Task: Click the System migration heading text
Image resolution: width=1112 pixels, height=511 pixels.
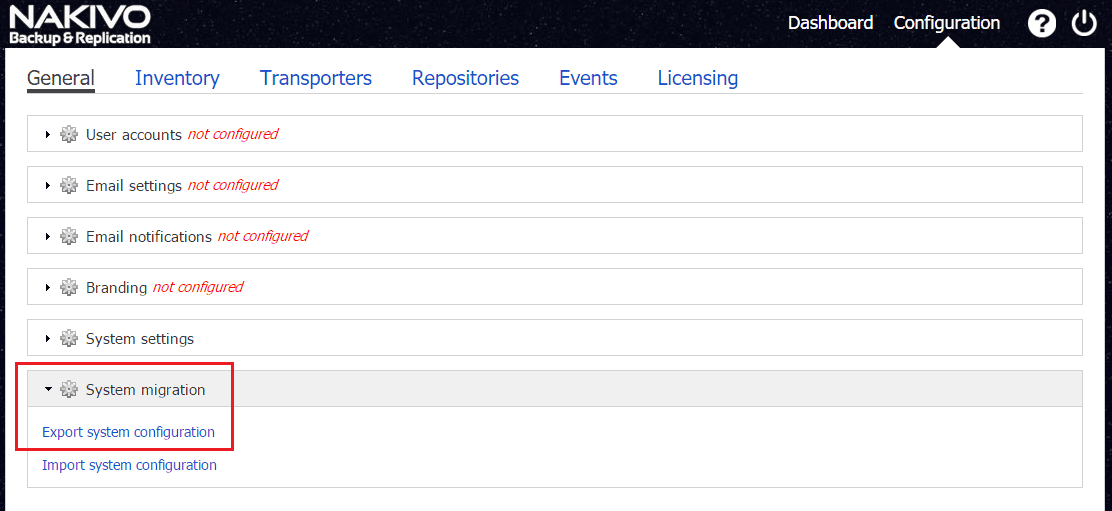Action: pos(145,390)
